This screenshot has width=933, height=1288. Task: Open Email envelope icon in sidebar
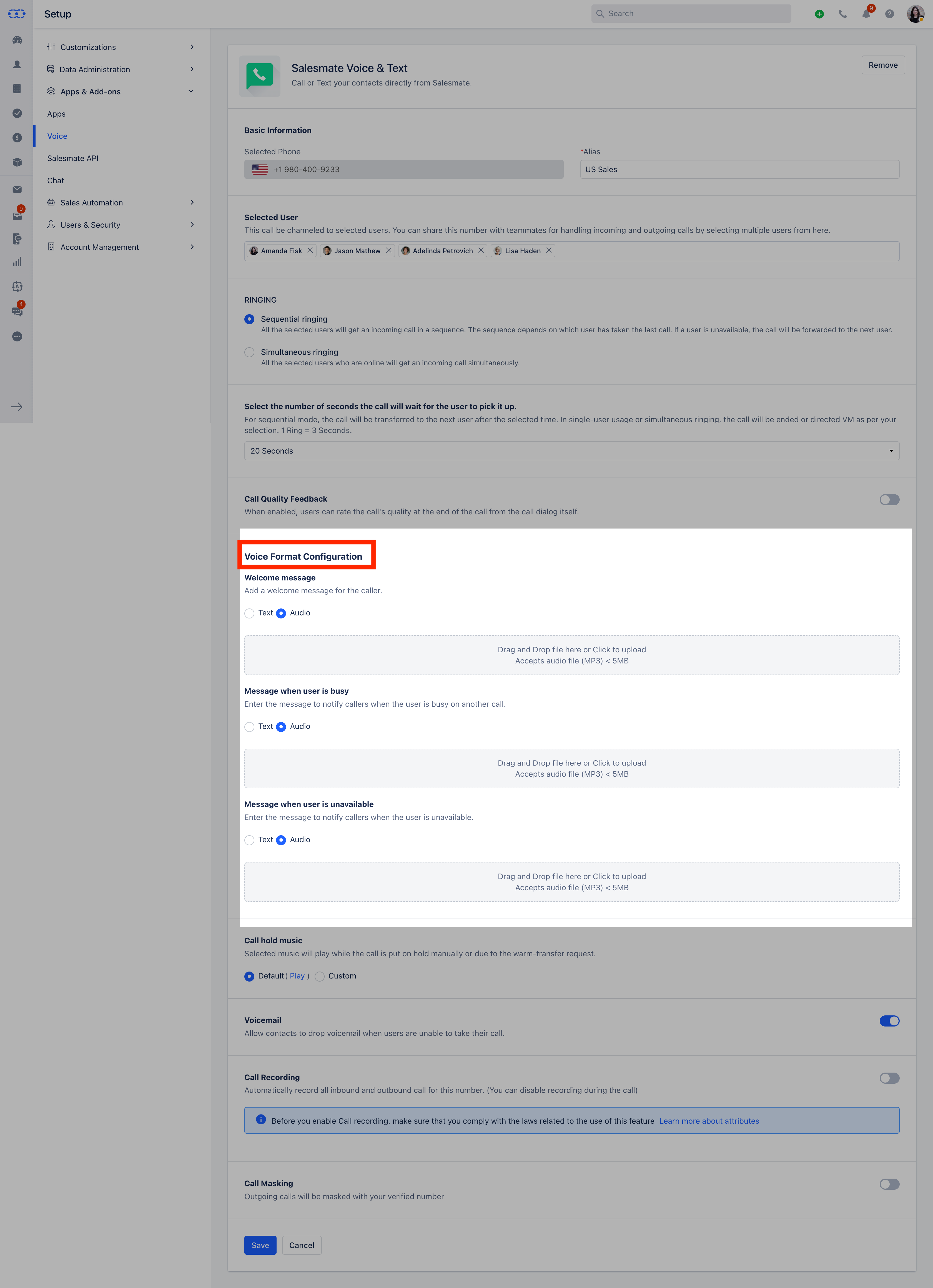(17, 189)
